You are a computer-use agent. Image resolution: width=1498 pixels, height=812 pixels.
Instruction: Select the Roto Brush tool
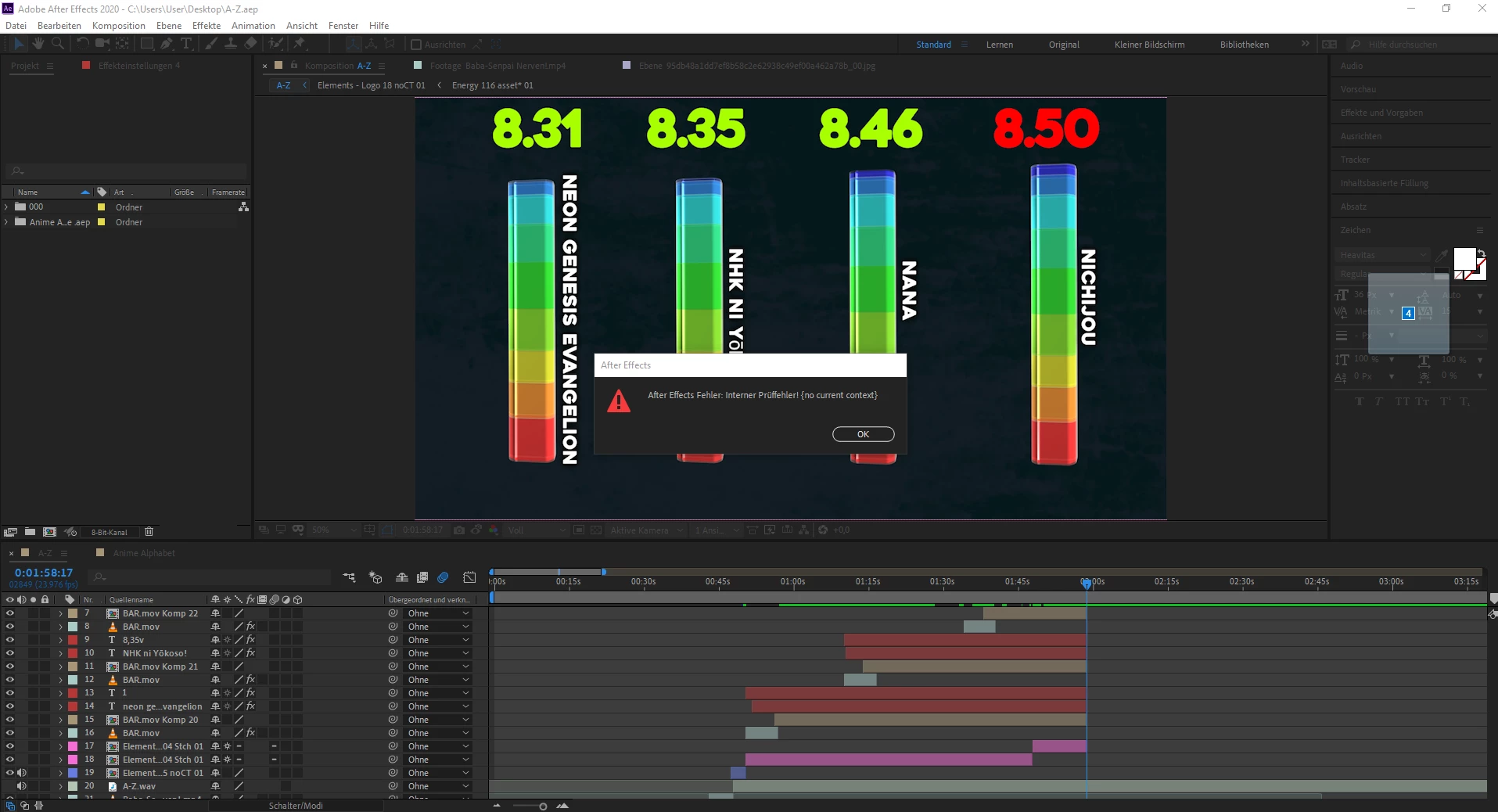275,44
